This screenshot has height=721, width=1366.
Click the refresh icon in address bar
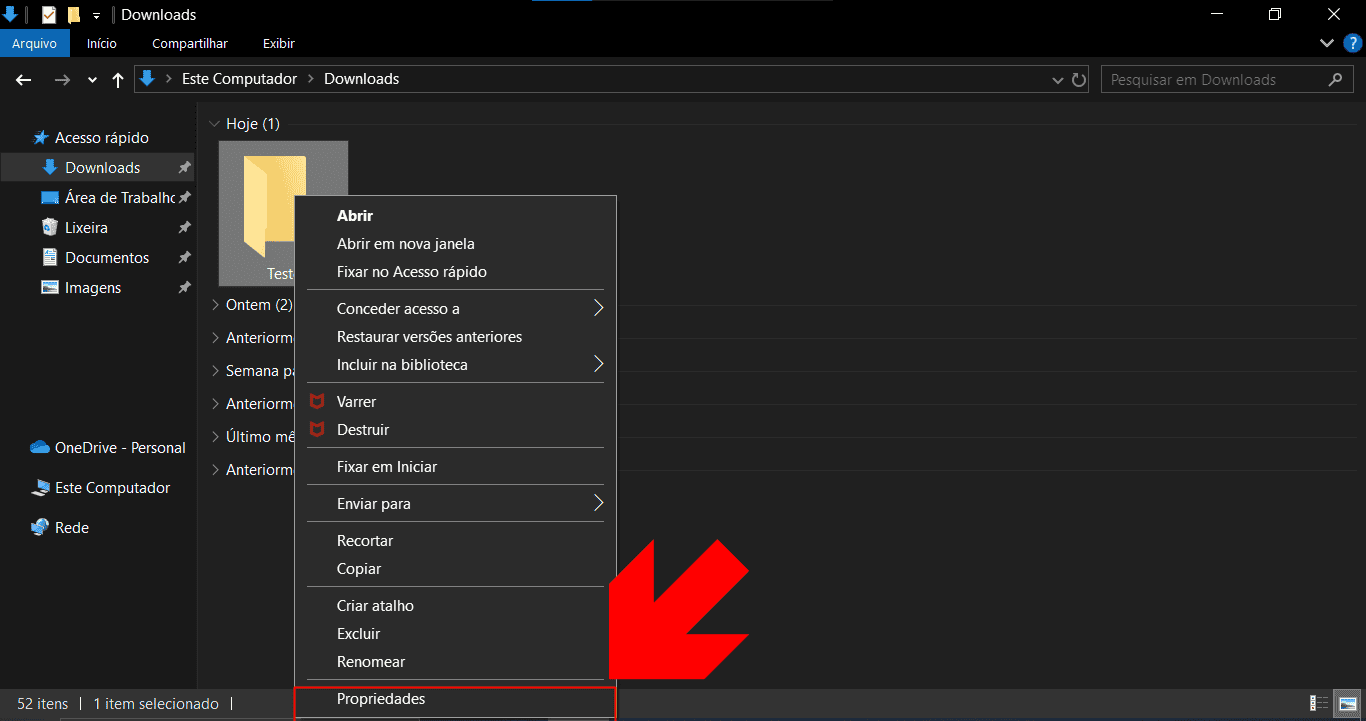(x=1079, y=80)
